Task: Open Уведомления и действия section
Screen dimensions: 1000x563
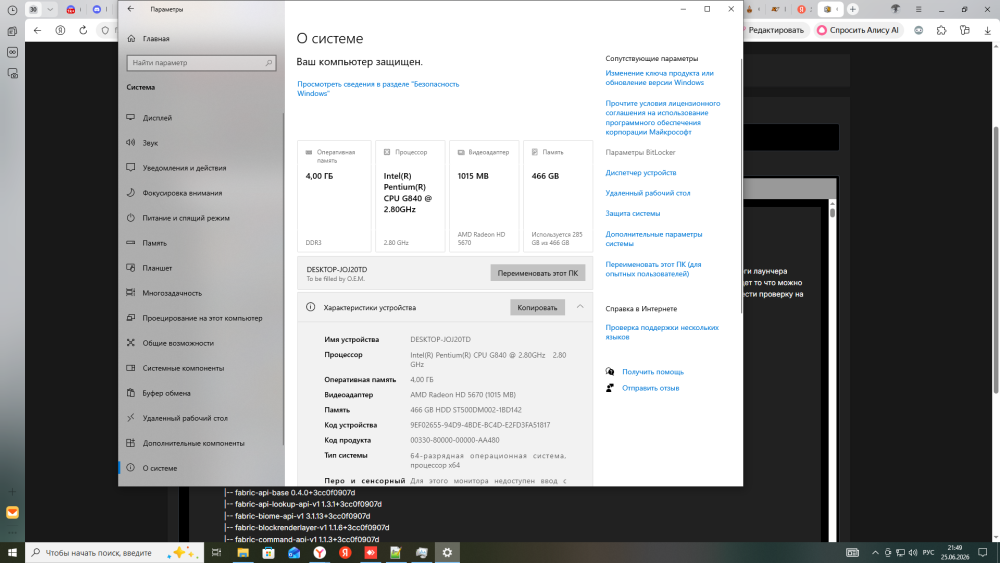Action: (x=184, y=168)
